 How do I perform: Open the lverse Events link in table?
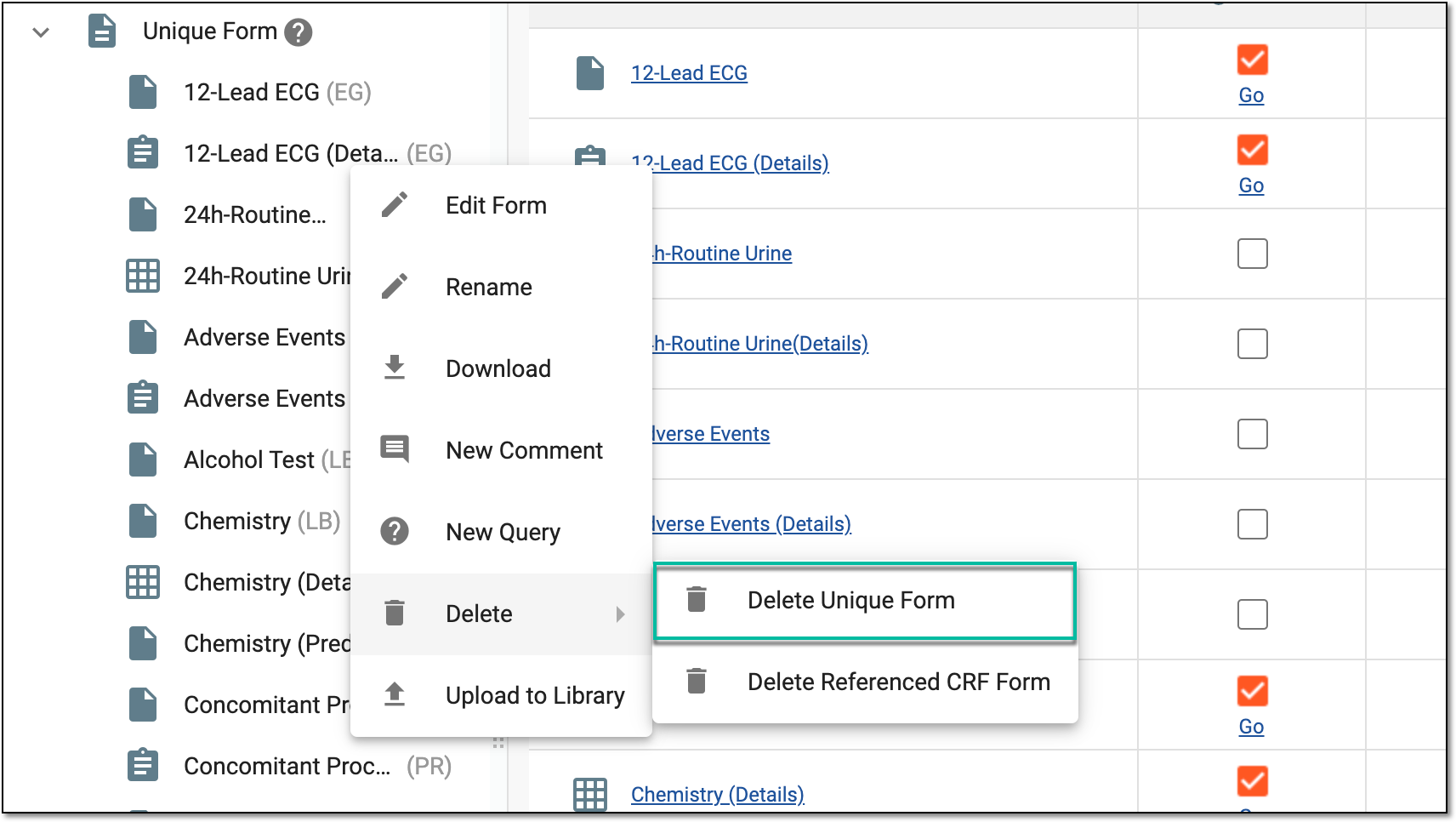(711, 434)
